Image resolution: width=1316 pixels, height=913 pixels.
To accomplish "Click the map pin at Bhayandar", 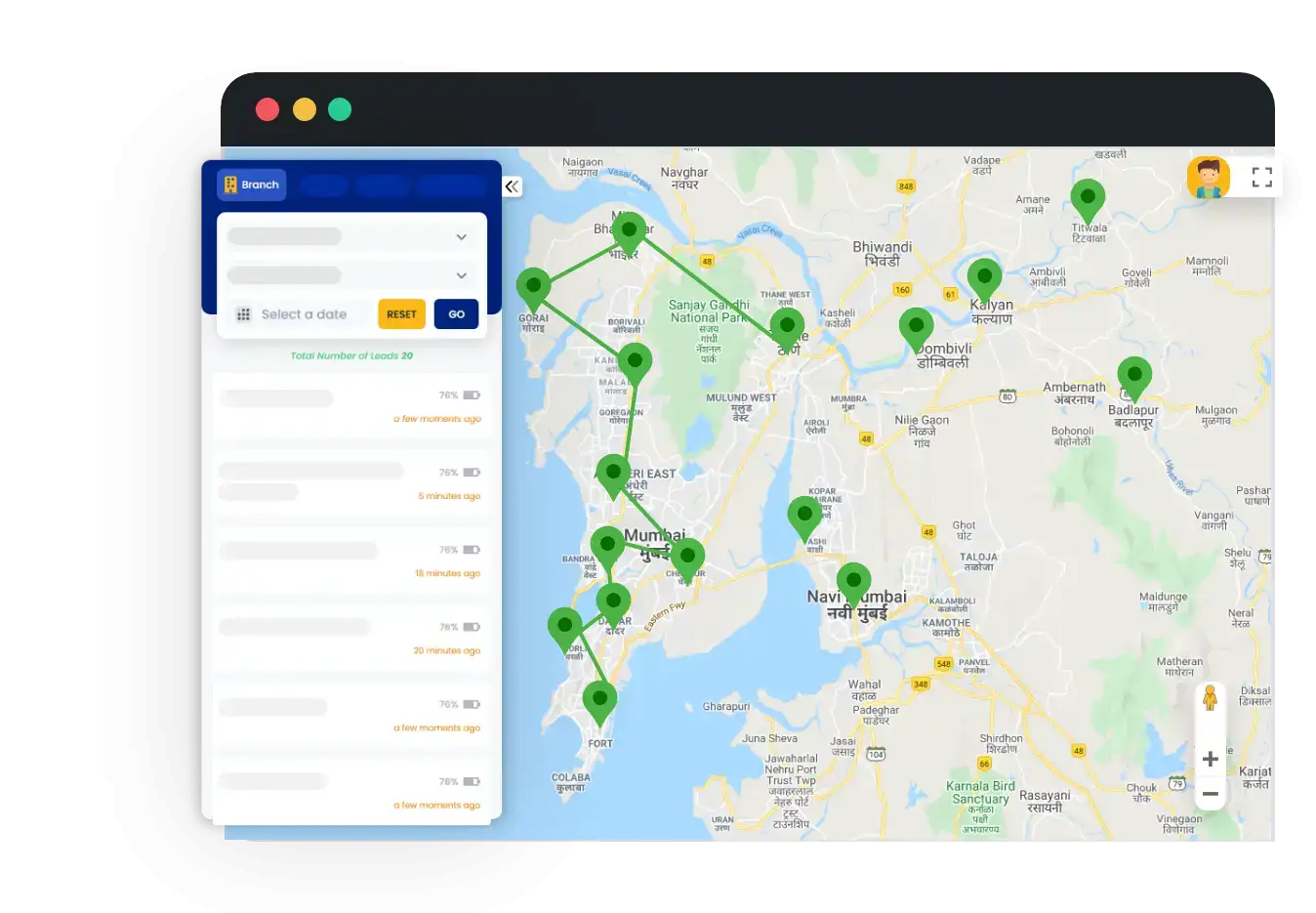I will click(630, 234).
